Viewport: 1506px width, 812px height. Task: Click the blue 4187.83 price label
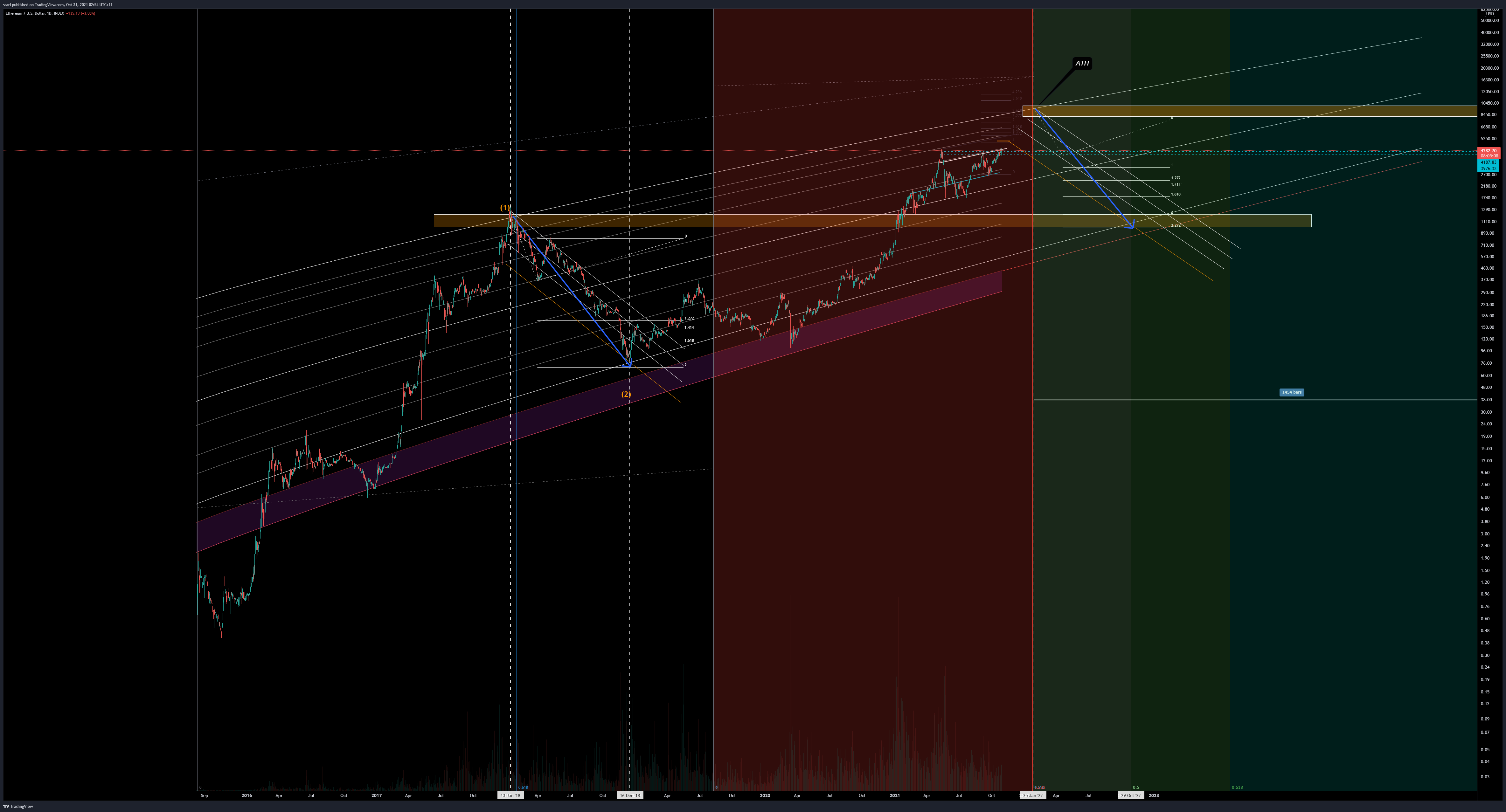(1488, 162)
